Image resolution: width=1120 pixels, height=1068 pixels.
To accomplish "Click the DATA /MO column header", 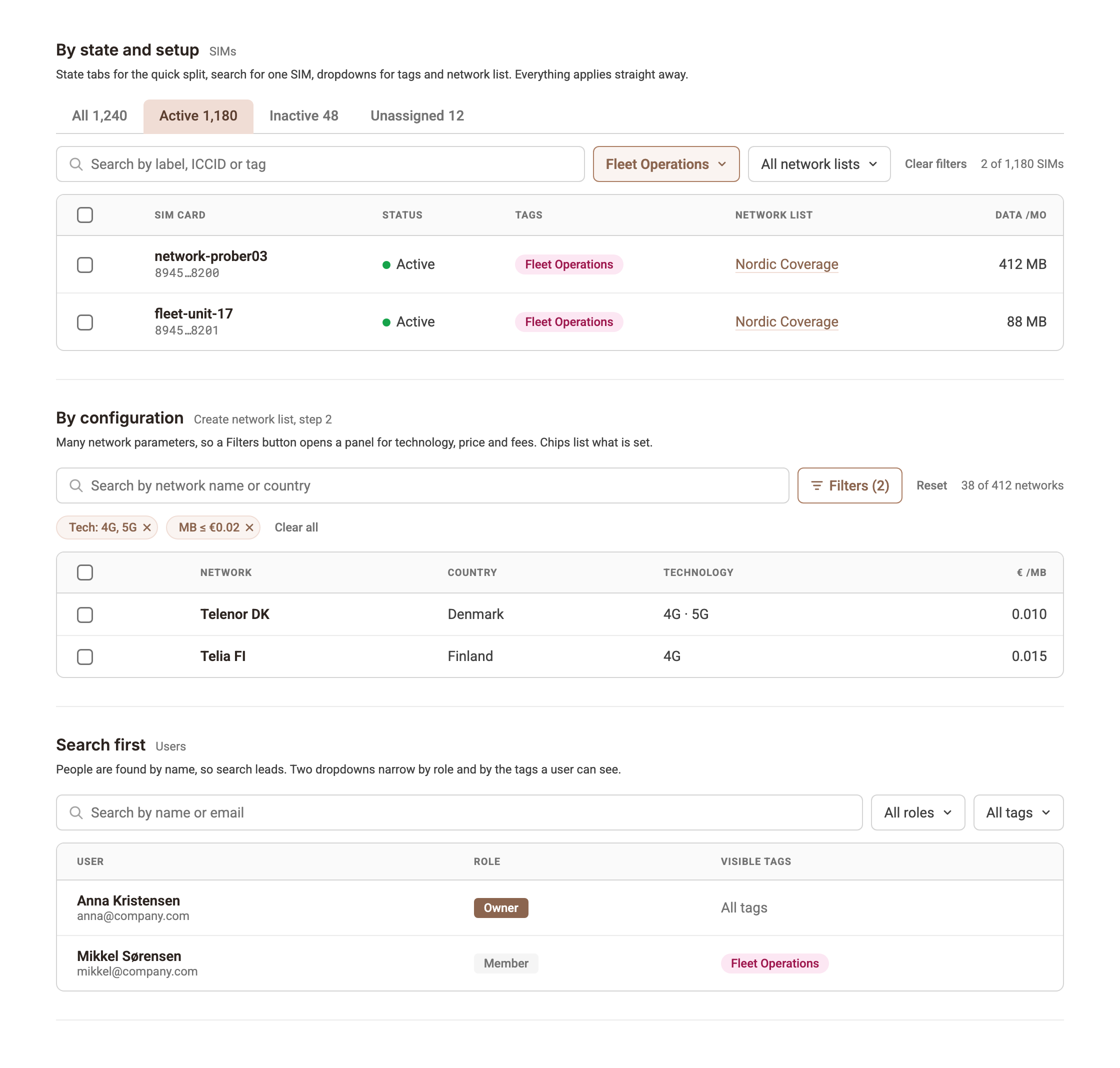I will point(1020,215).
